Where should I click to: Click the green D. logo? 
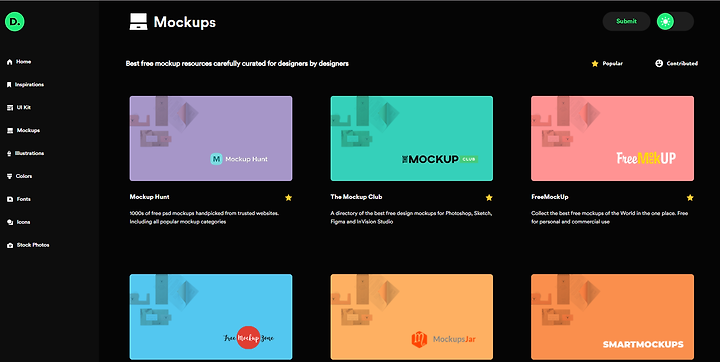pos(15,22)
